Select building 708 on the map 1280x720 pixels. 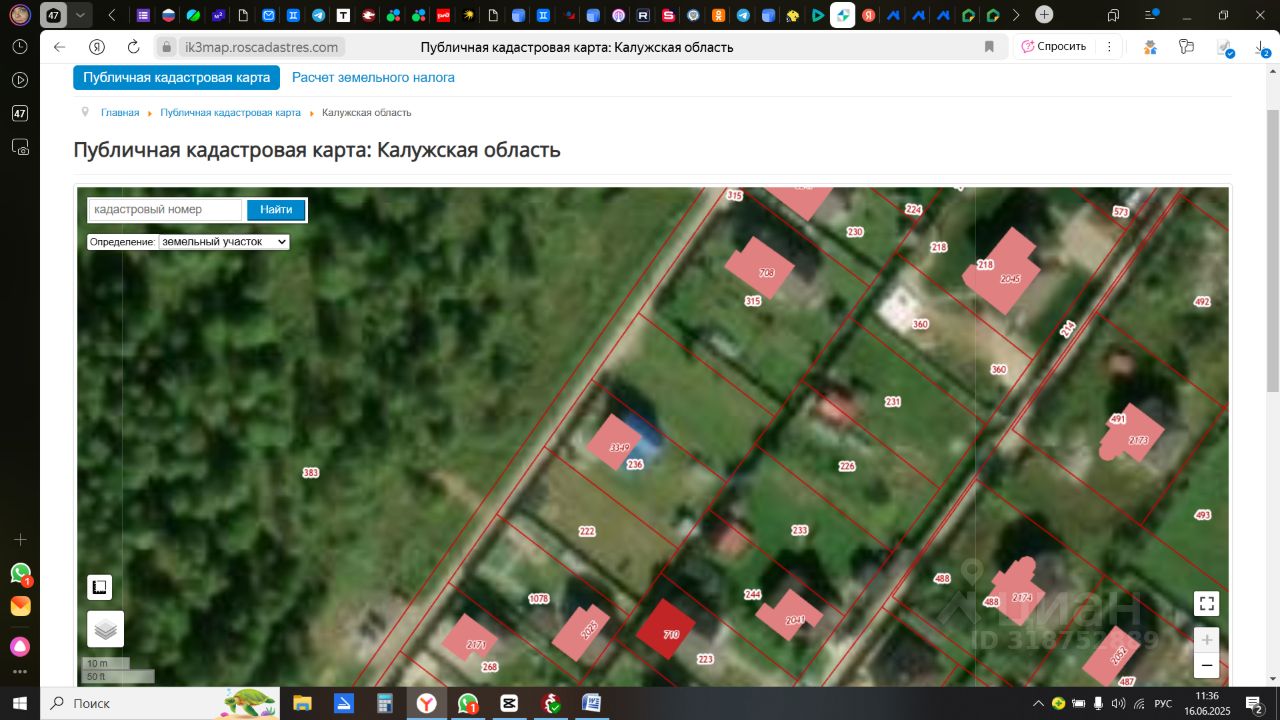[759, 268]
